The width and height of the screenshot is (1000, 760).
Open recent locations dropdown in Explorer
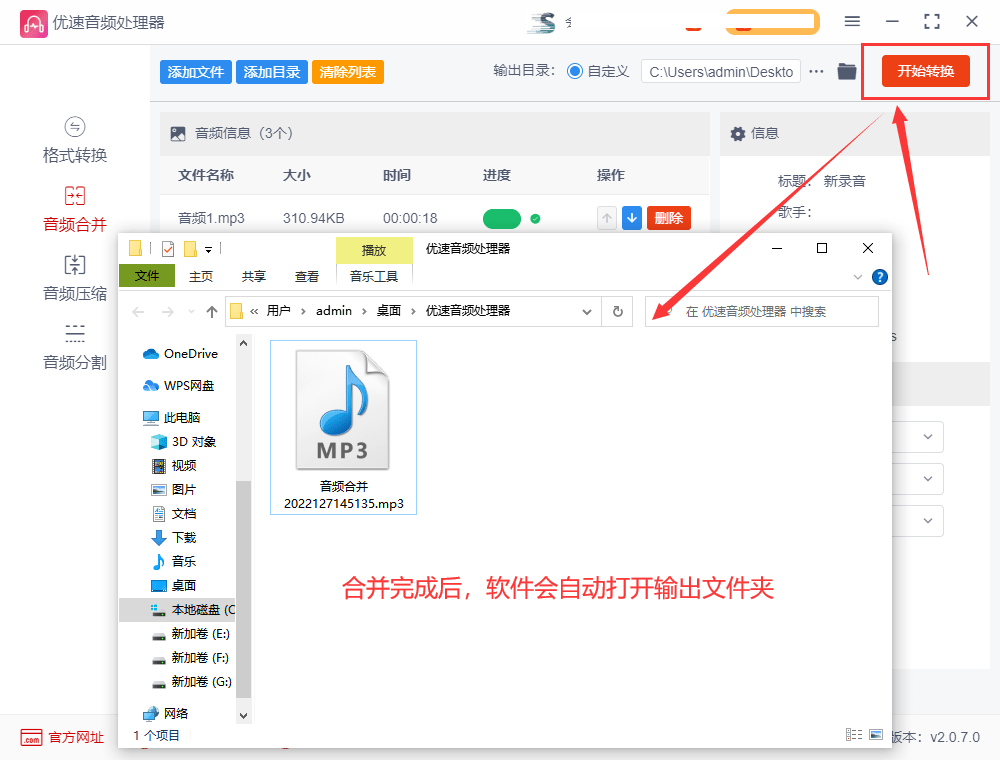pyautogui.click(x=191, y=312)
